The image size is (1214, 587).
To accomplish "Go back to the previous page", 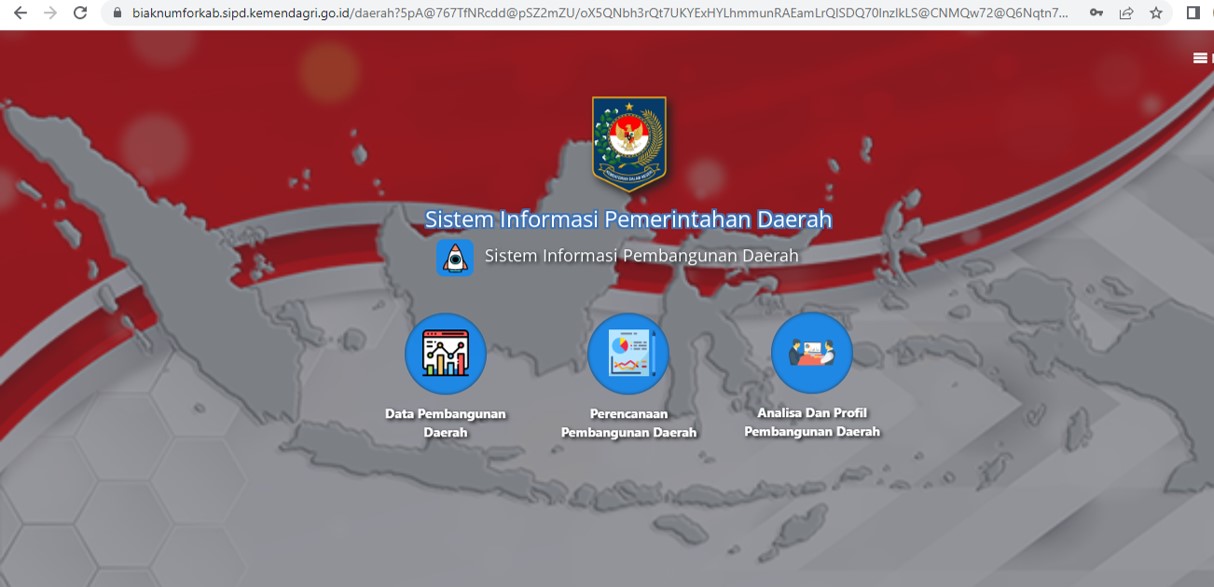I will point(20,13).
